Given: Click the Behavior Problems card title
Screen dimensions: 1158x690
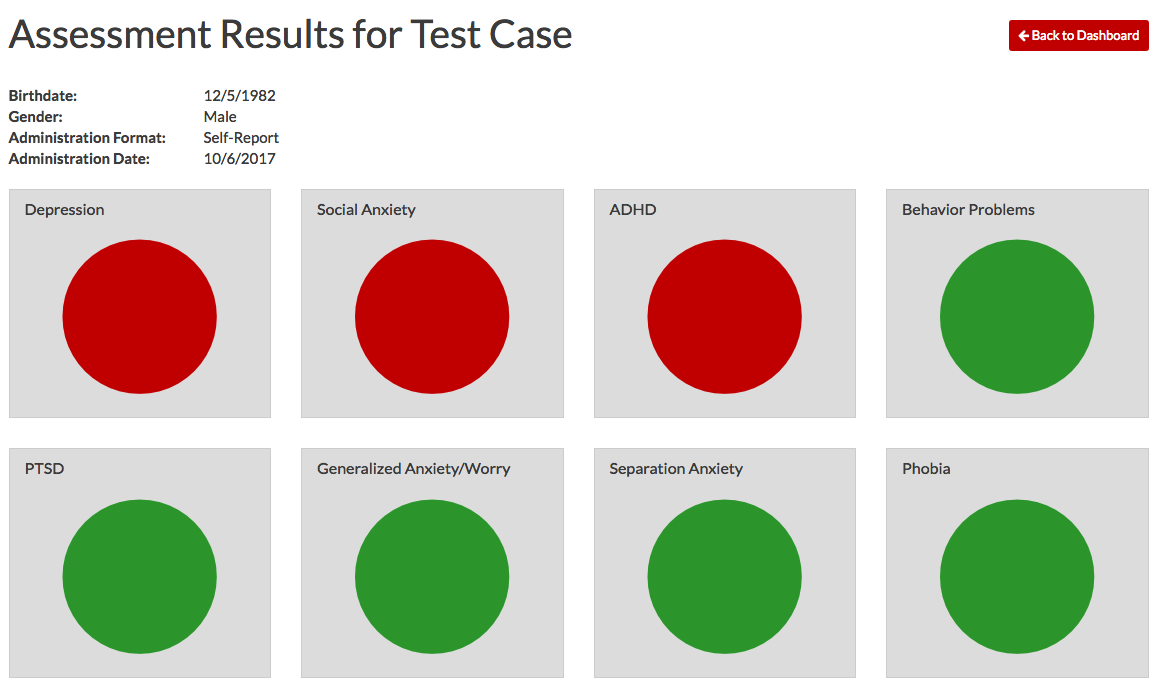Looking at the screenshot, I should pyautogui.click(x=968, y=210).
